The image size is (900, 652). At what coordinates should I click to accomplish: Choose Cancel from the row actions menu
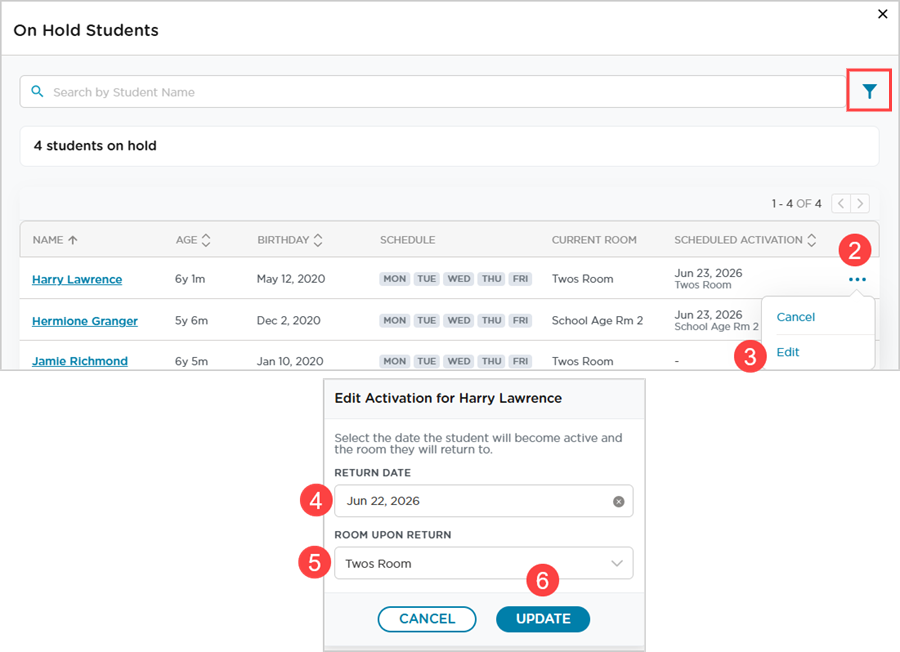tap(795, 317)
